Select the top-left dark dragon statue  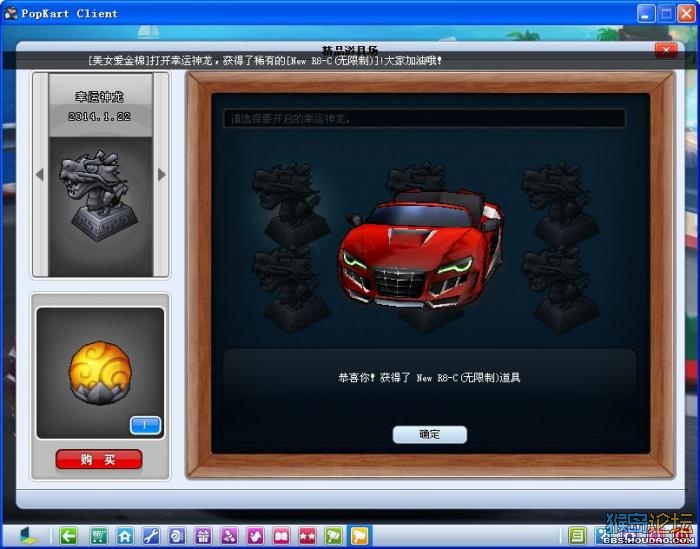[293, 203]
